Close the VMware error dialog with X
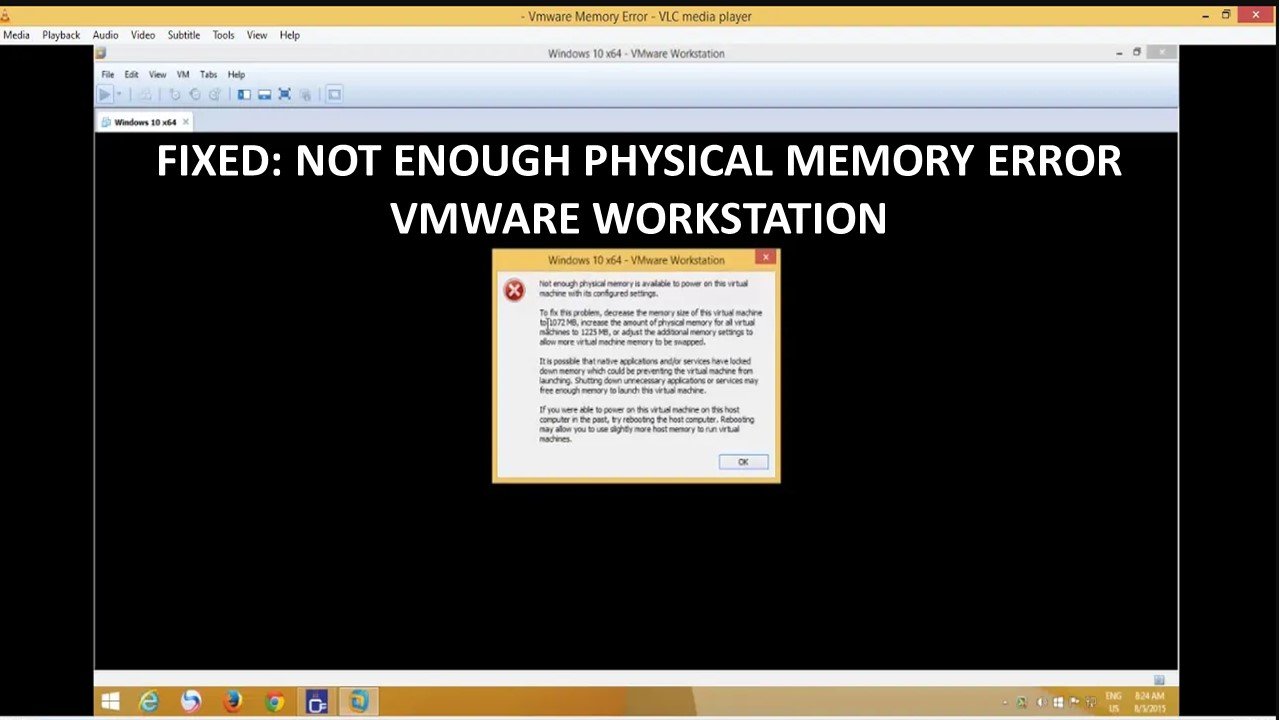Screen dimensions: 1280x720 [x=766, y=258]
